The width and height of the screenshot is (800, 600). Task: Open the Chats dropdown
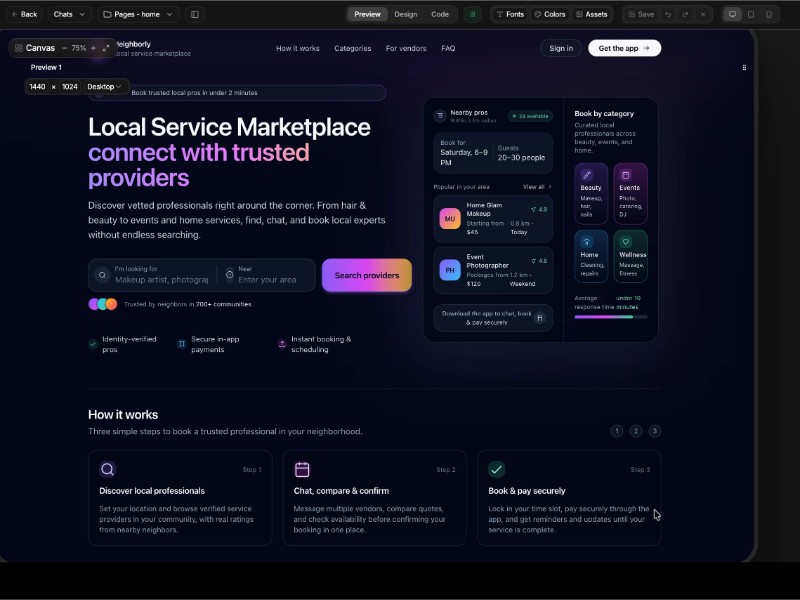click(x=68, y=15)
